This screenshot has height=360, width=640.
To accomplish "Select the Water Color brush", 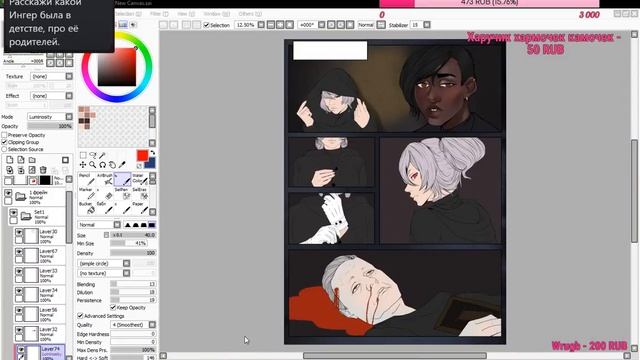I will coord(140,179).
